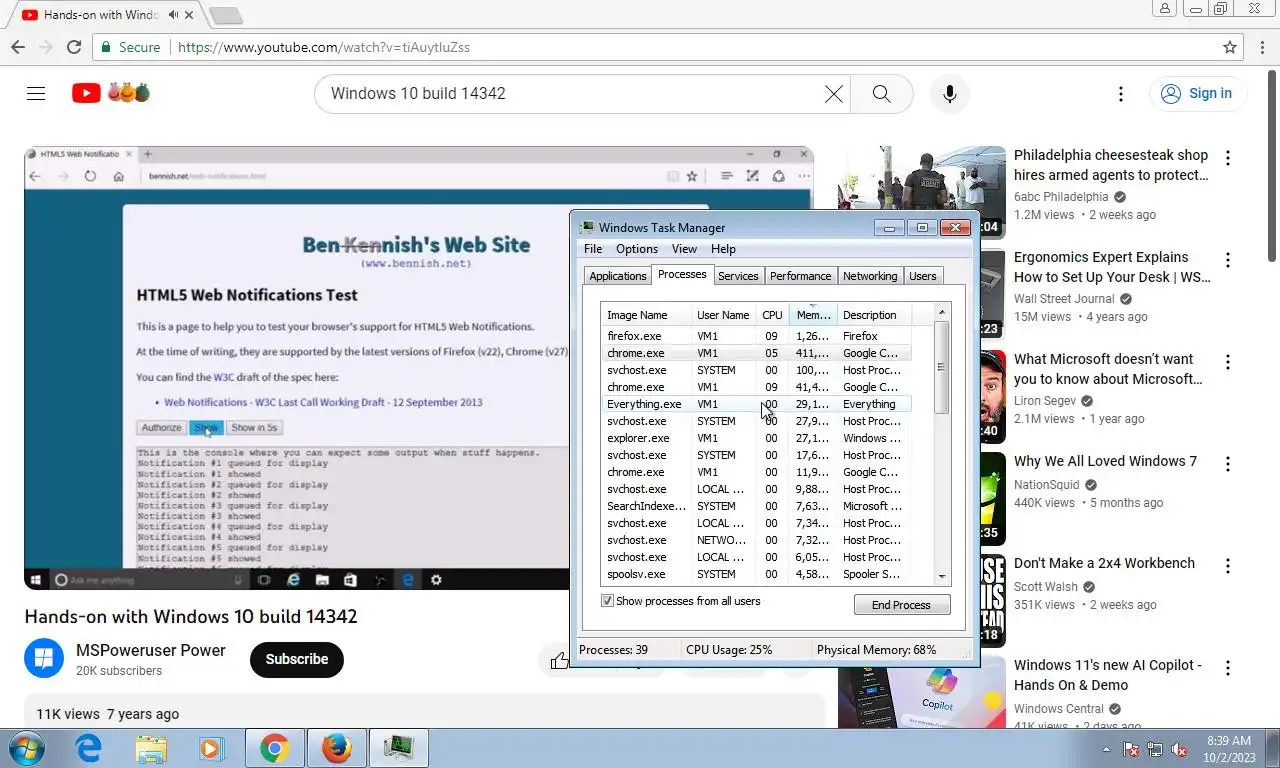The image size is (1280, 768).
Task: Open options for Ergonomics Expert video
Action: coord(1228,260)
